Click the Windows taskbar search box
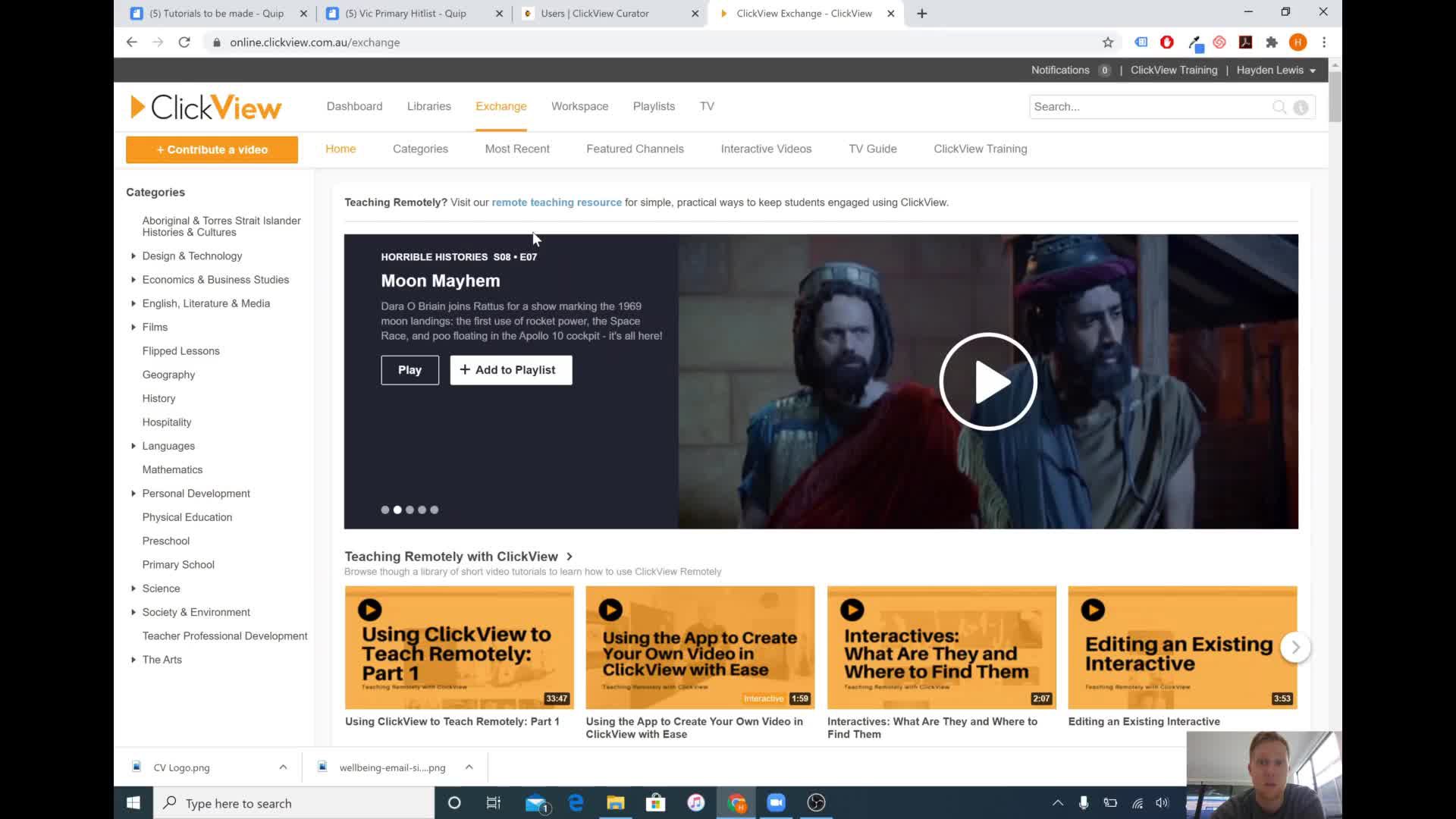The image size is (1456, 819). pos(294,802)
